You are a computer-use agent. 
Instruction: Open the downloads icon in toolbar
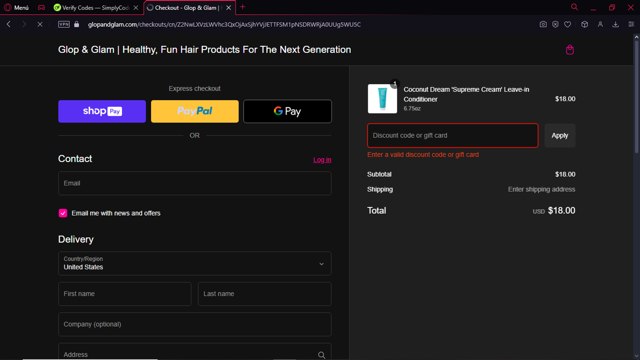616,24
